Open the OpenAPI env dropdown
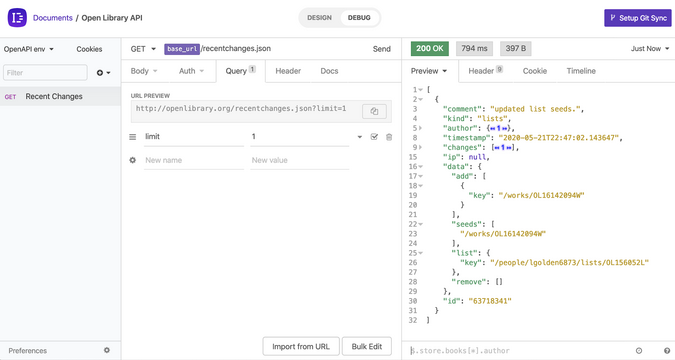 (29, 49)
